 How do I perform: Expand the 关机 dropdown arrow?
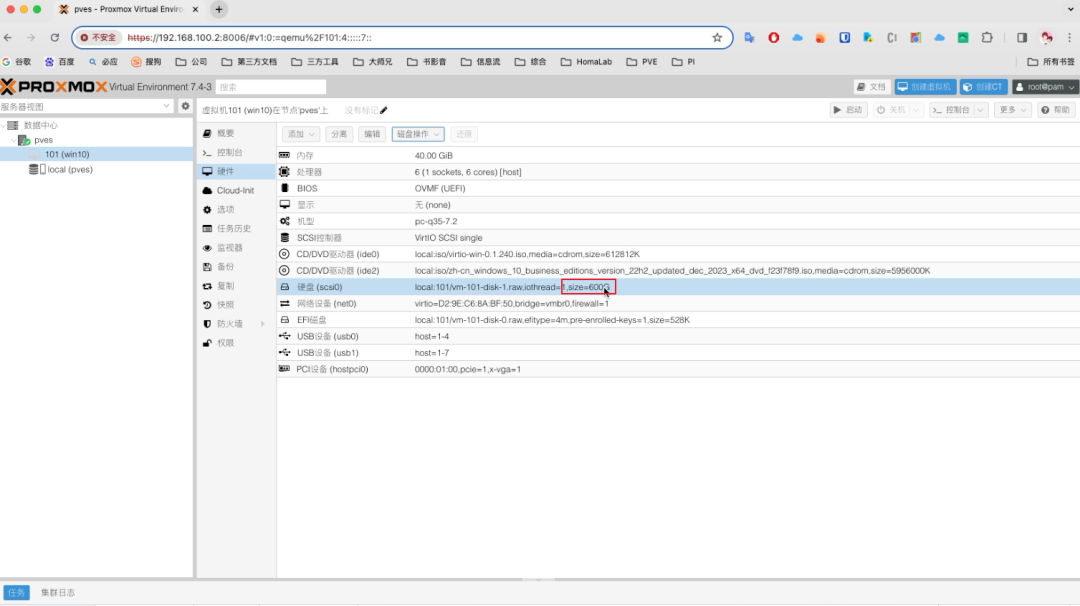coord(915,110)
